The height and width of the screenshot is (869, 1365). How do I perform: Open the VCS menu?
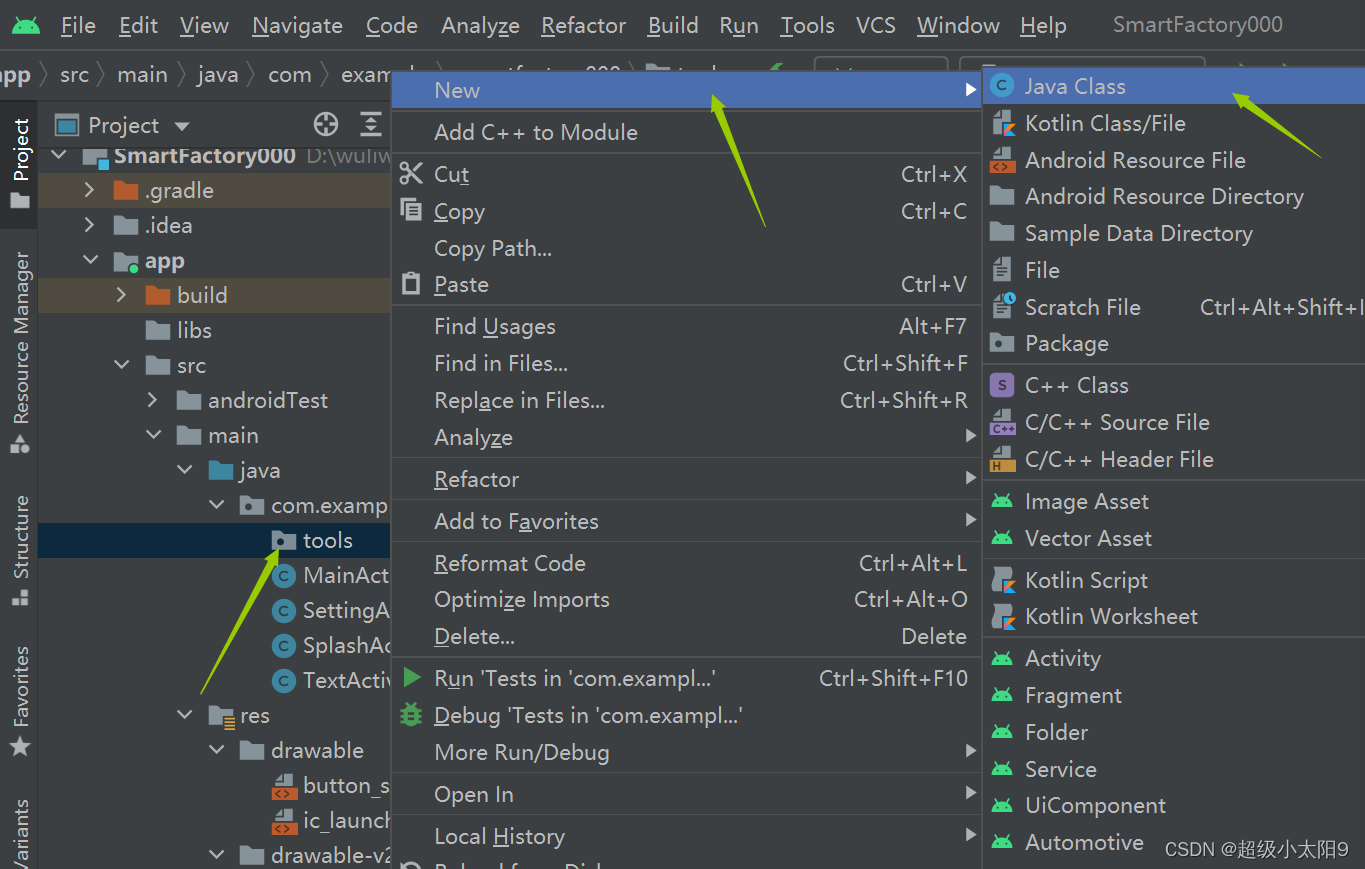coord(876,26)
